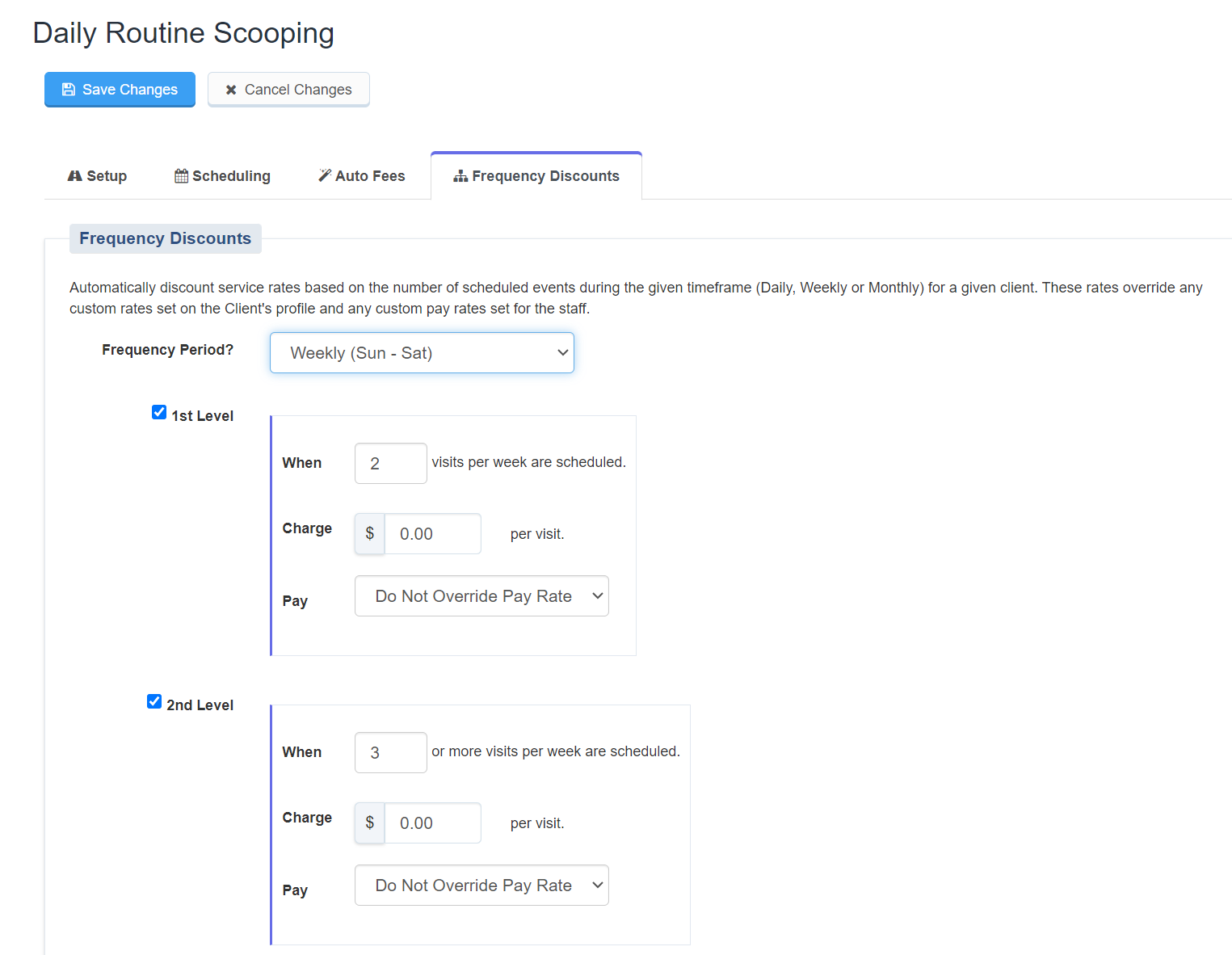This screenshot has height=955, width=1232.
Task: Click the 2nd Level visits count field
Action: pyautogui.click(x=391, y=752)
